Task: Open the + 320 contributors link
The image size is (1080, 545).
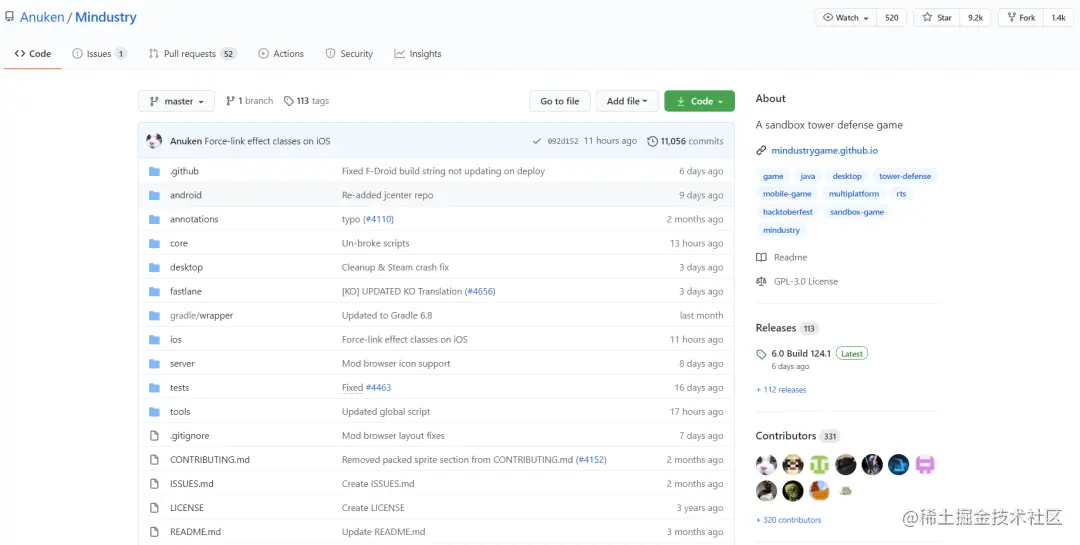Action: coord(788,520)
